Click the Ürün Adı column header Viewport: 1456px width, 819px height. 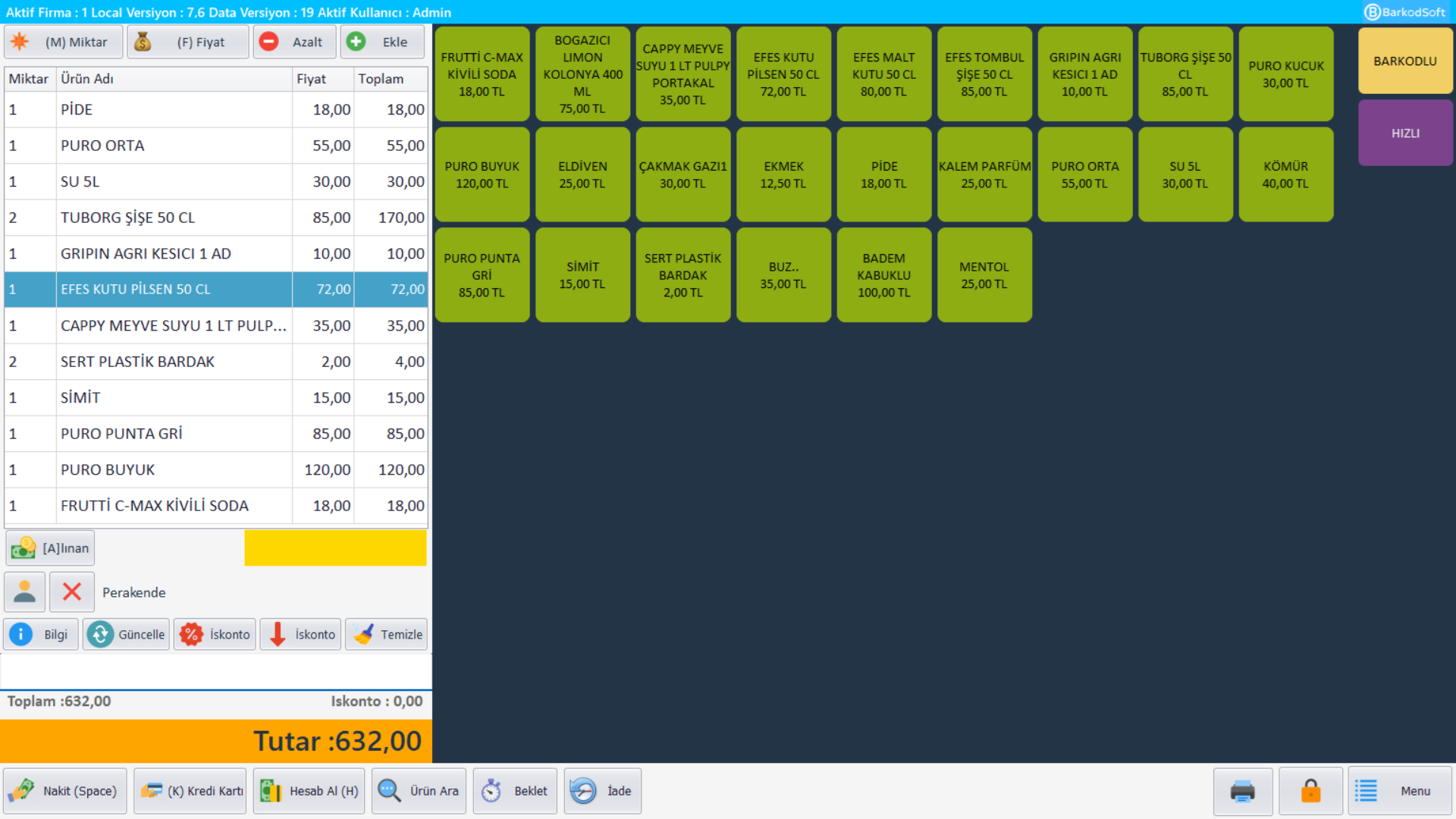click(x=174, y=79)
